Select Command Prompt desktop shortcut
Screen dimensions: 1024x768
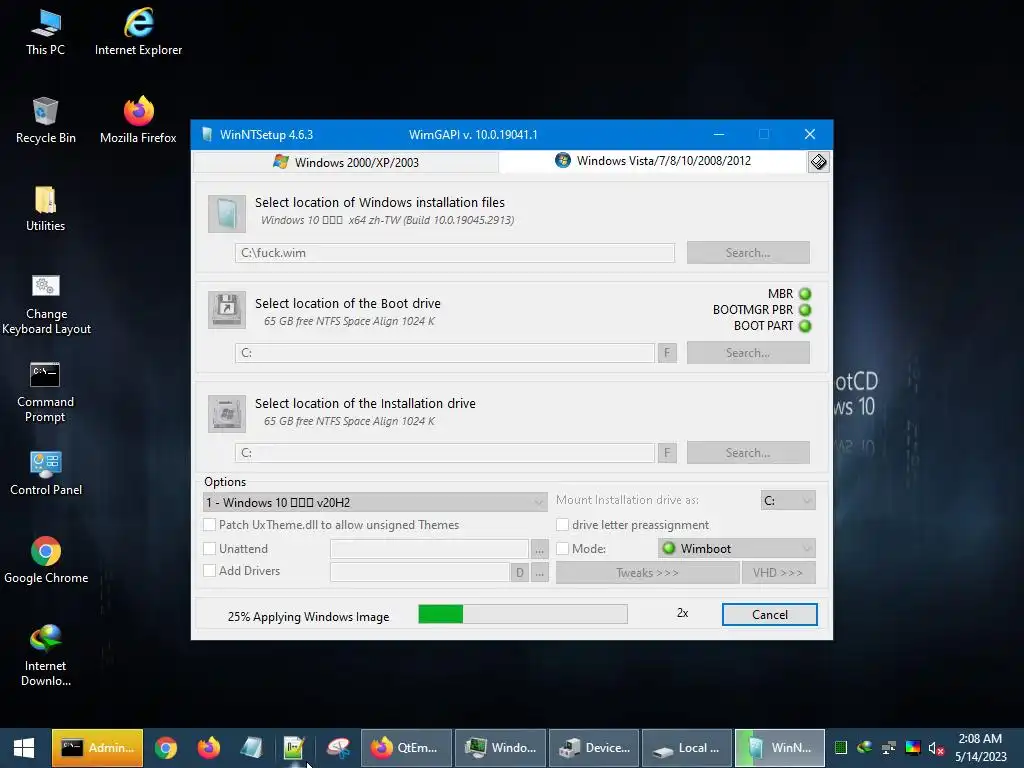tap(45, 392)
